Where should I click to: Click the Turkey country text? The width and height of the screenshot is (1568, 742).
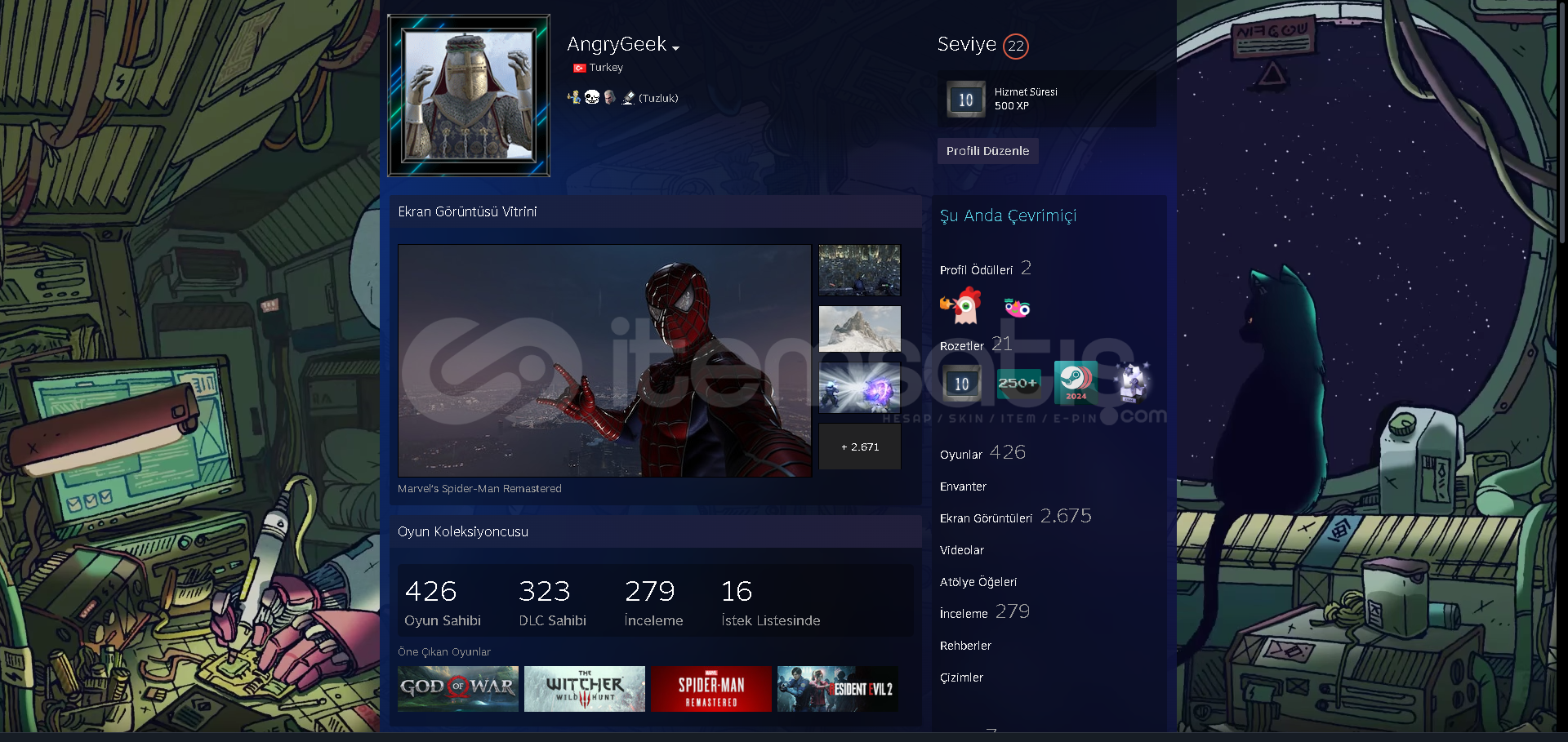click(x=606, y=68)
